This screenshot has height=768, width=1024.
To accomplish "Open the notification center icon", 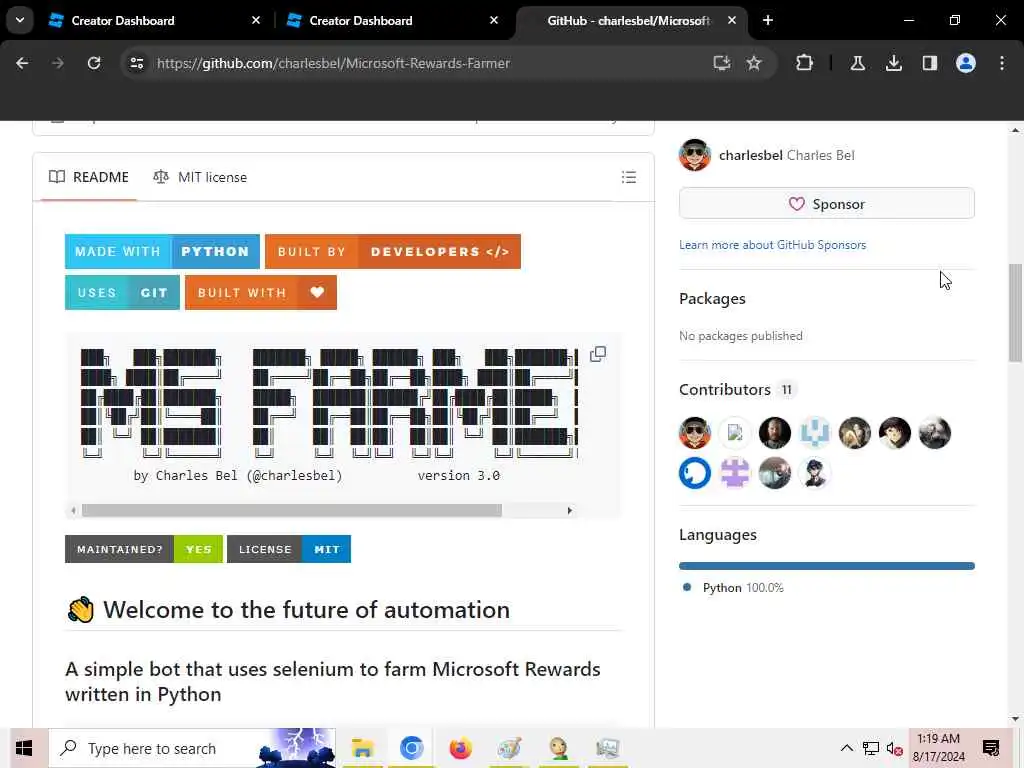I will 991,748.
